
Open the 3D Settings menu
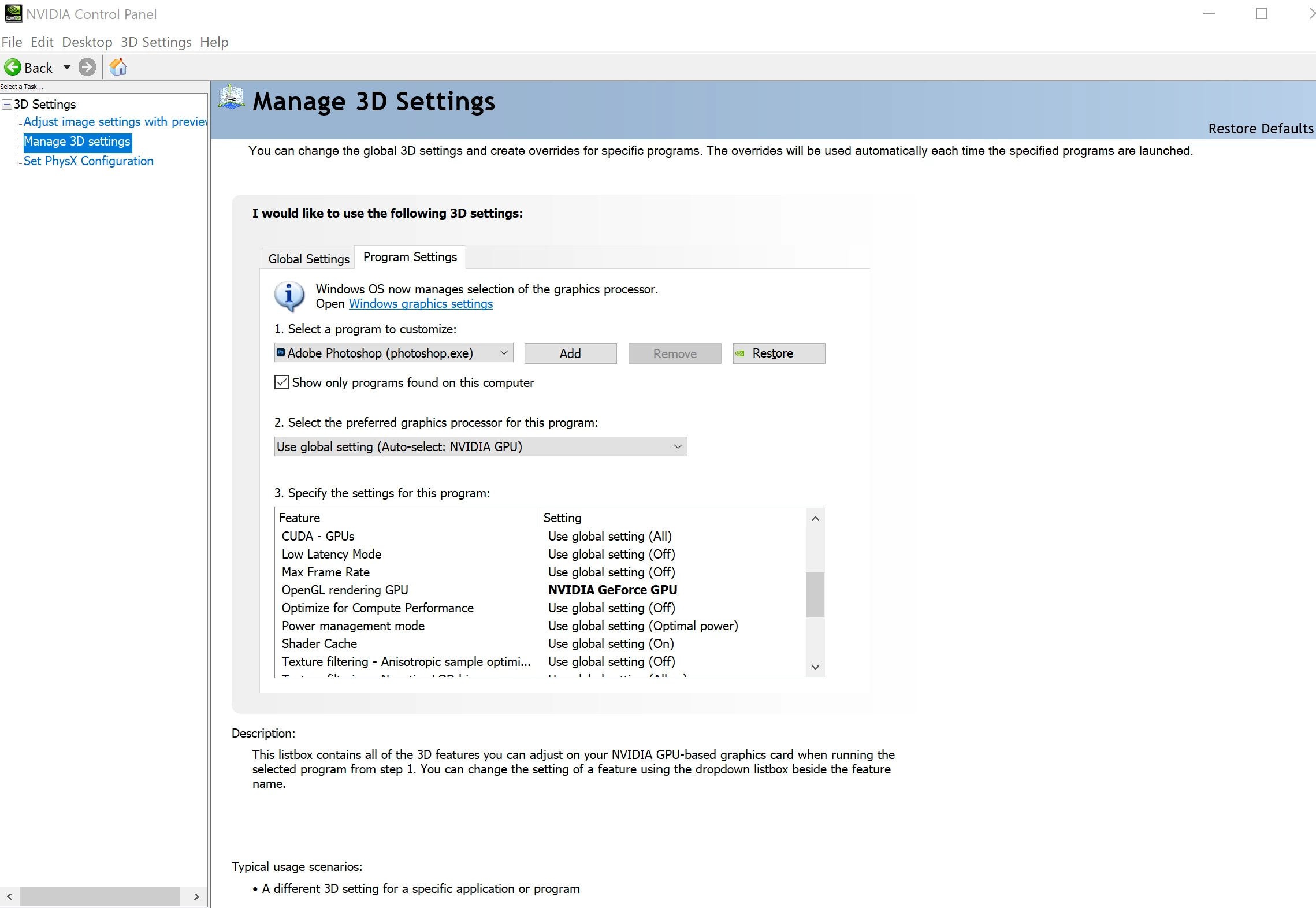(x=156, y=42)
